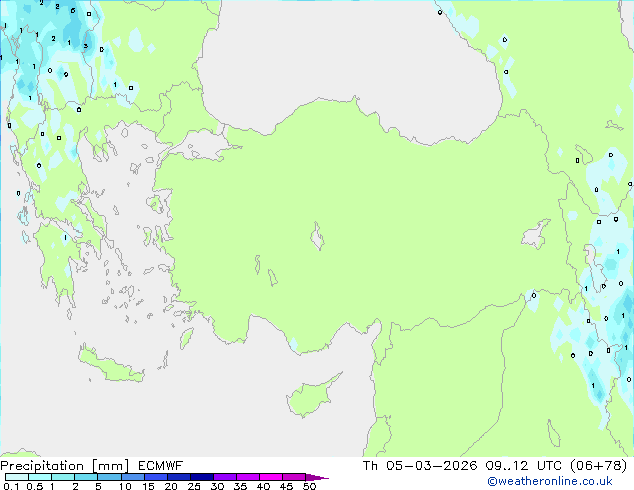Click the legend scale label "25"

[x=194, y=486]
